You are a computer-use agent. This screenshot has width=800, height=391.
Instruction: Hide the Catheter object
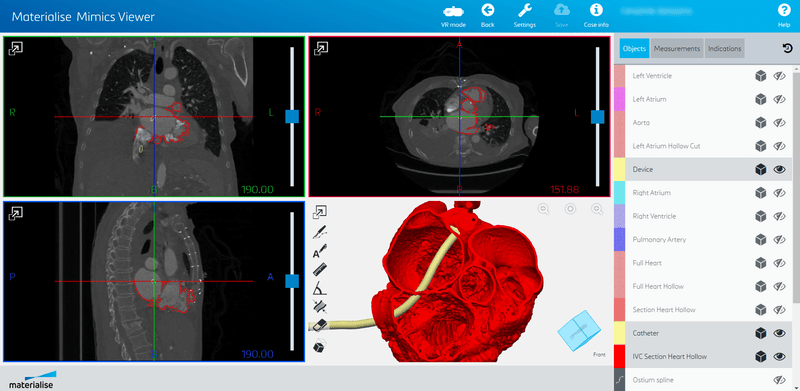coord(779,333)
